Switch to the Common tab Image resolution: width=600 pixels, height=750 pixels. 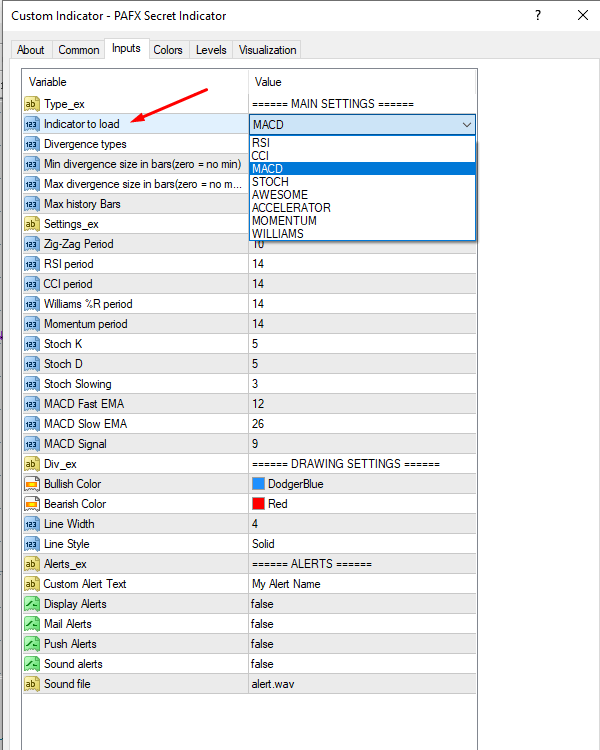(x=79, y=50)
